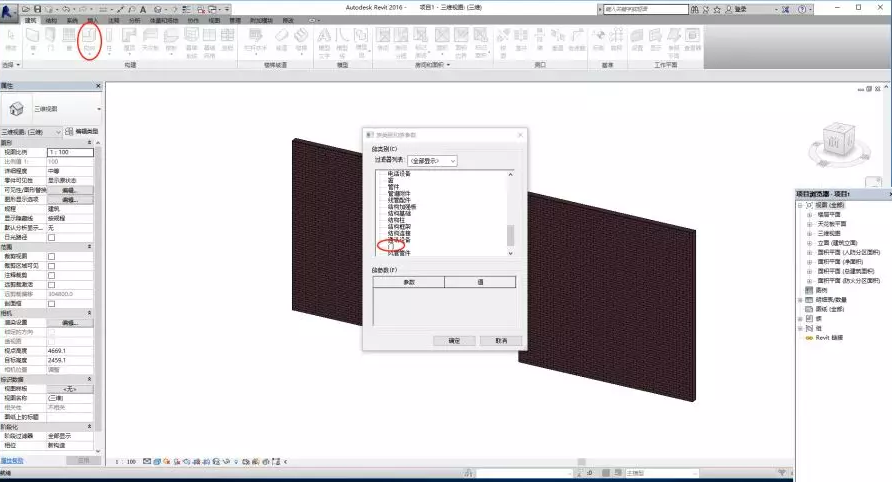This screenshot has height=482, width=892.
Task: Click the Undo icon in quick access toolbar
Action: click(x=67, y=9)
